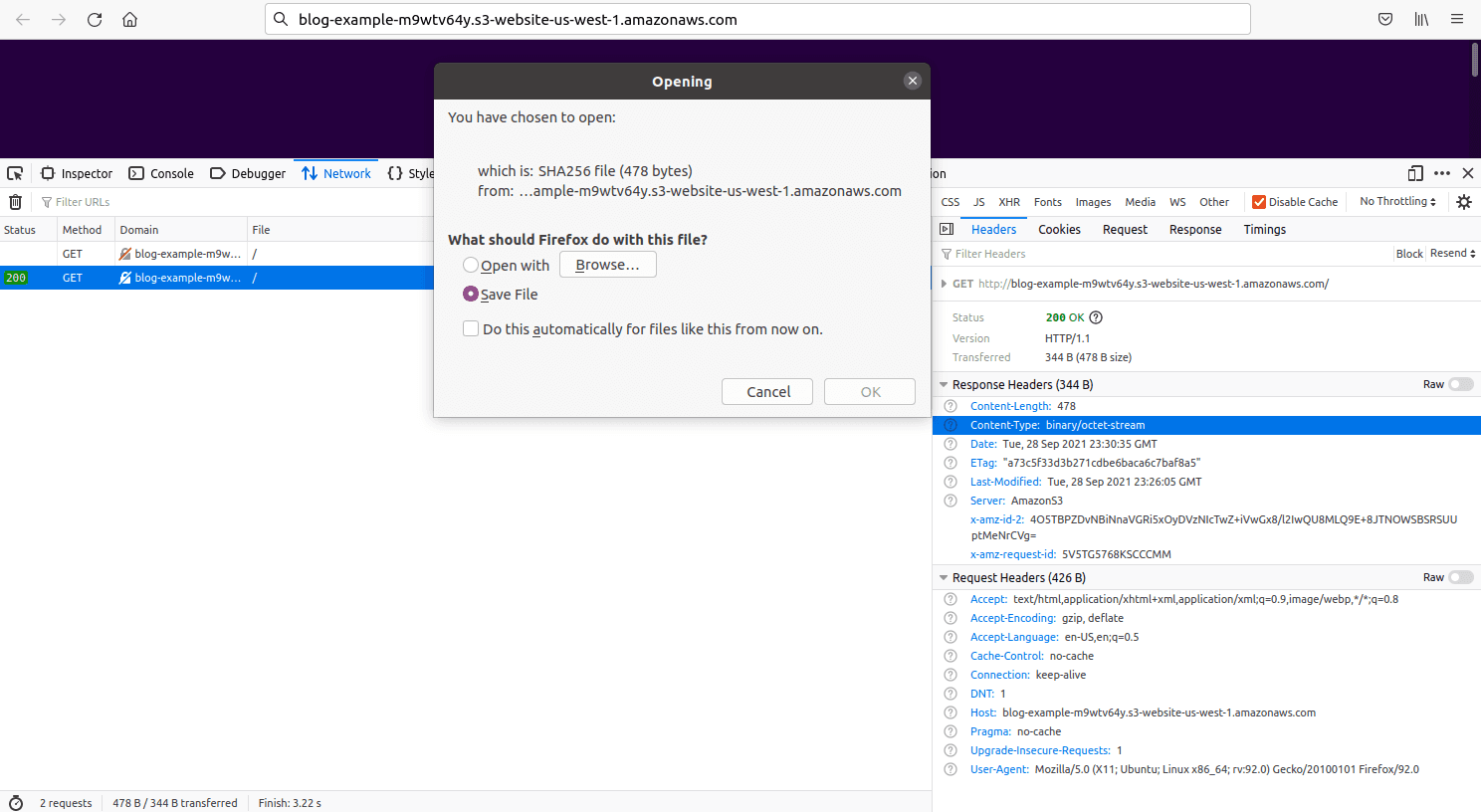The width and height of the screenshot is (1481, 812).
Task: Sort by the Domain column header
Action: [181, 230]
